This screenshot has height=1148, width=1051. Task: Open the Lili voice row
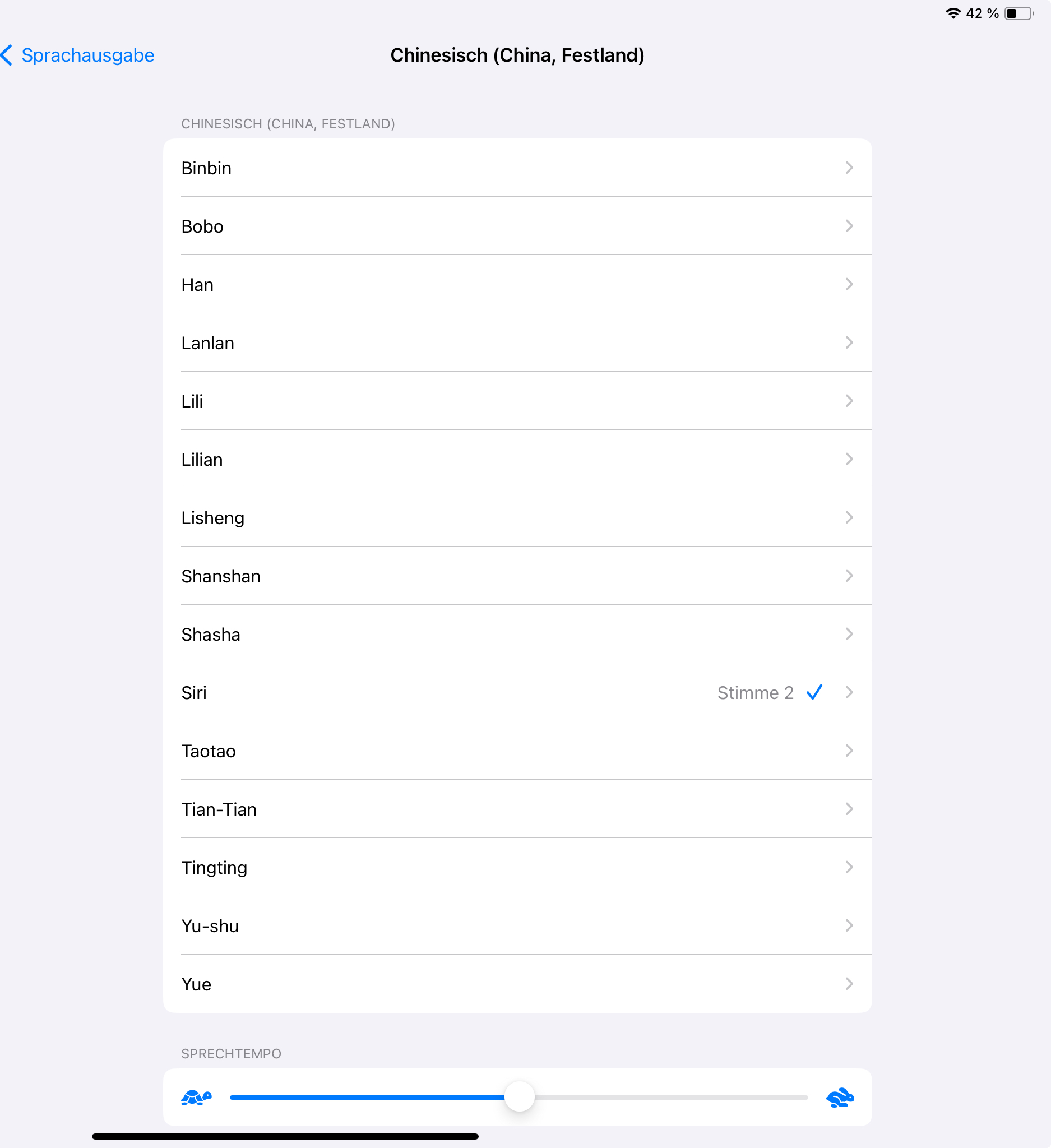pos(517,401)
